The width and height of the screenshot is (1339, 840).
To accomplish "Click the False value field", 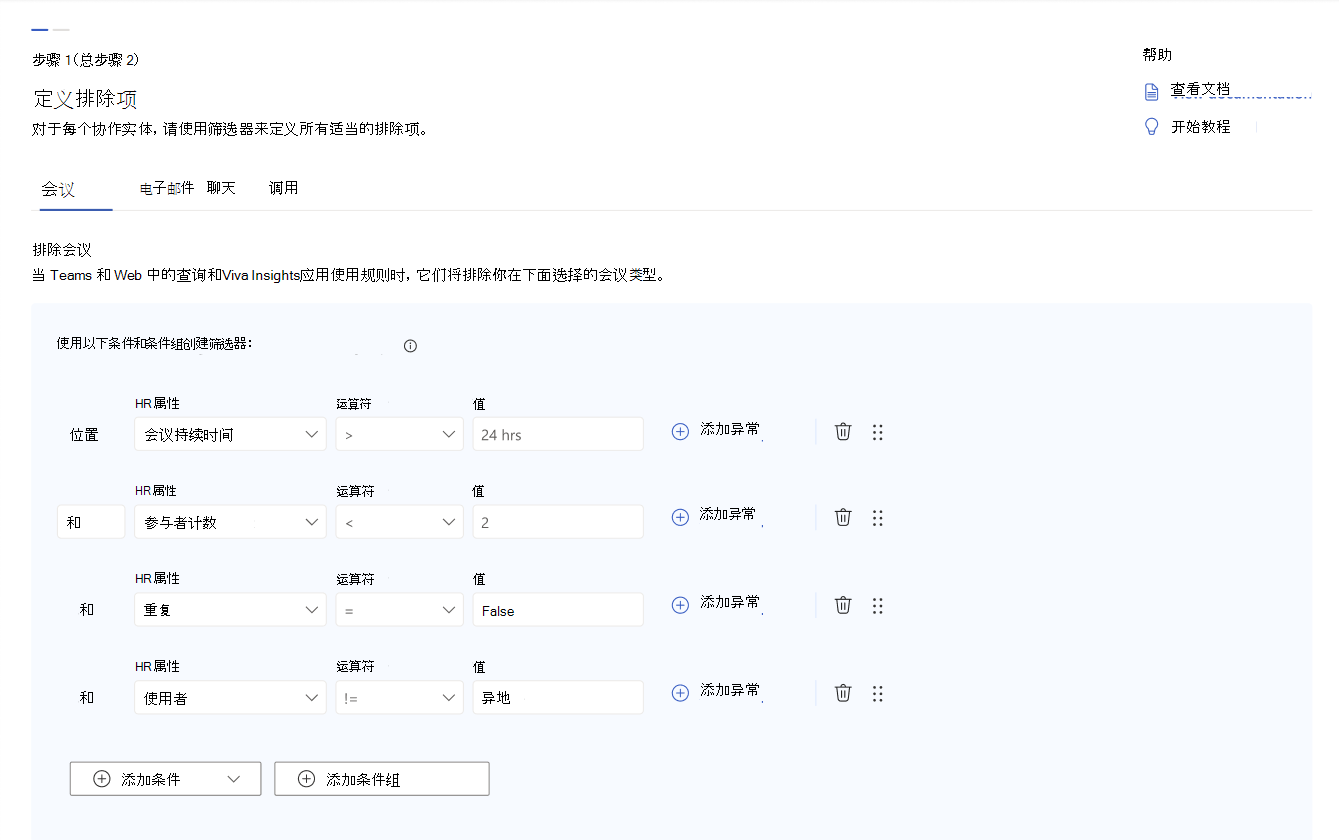I will 558,610.
